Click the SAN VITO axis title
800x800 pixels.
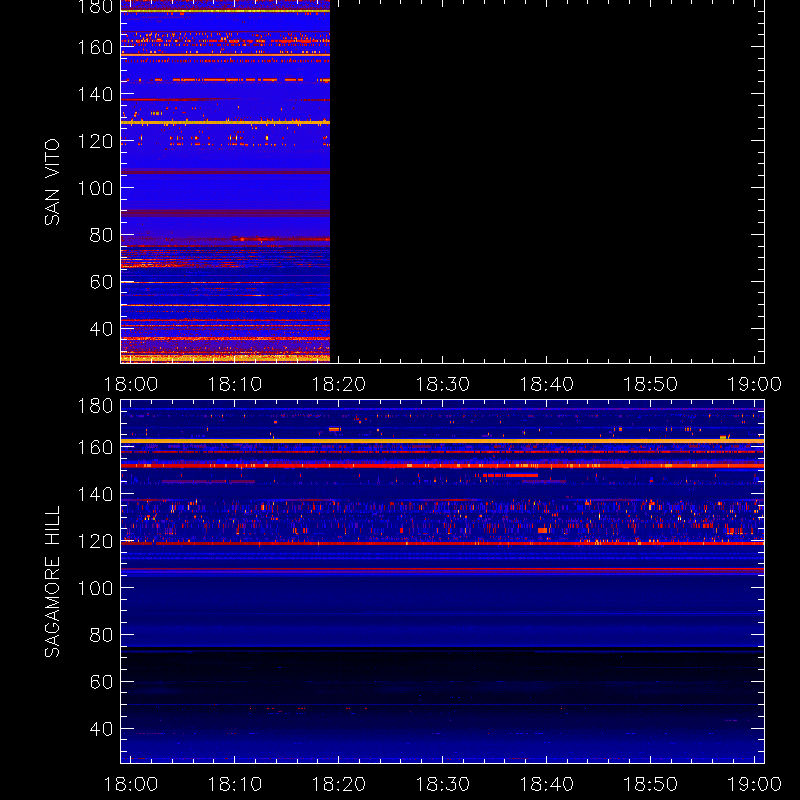click(x=52, y=182)
